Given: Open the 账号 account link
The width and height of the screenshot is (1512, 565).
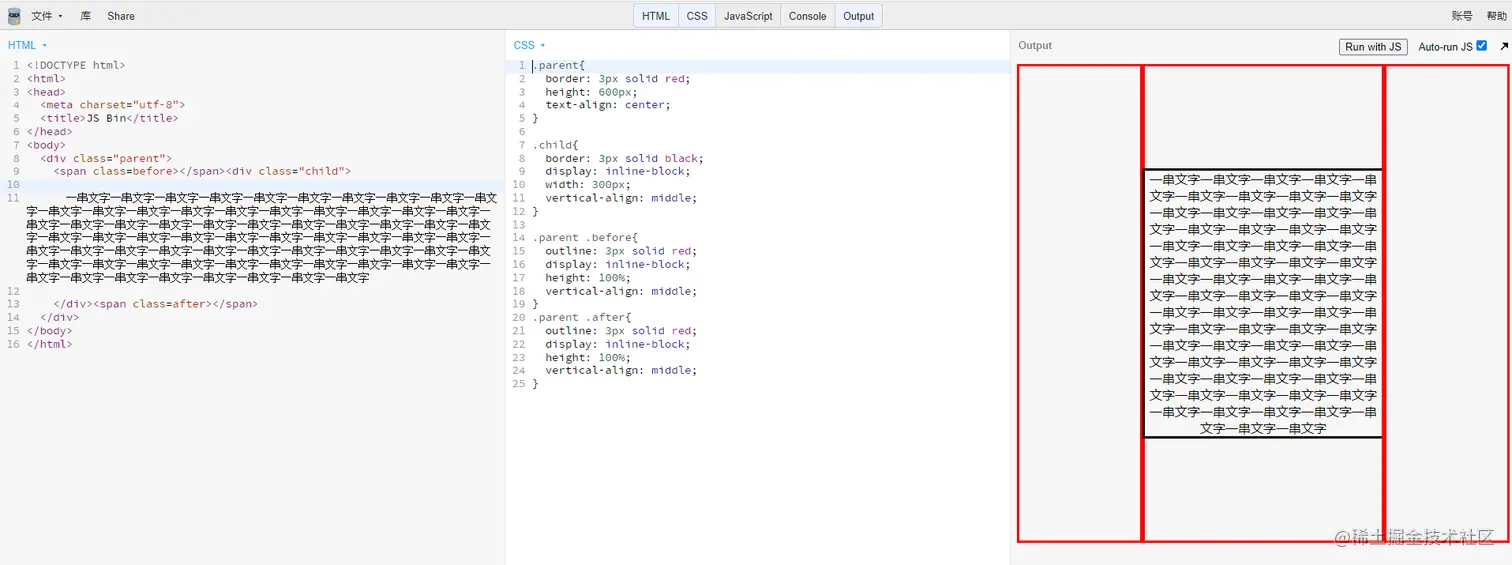Looking at the screenshot, I should [x=1462, y=16].
